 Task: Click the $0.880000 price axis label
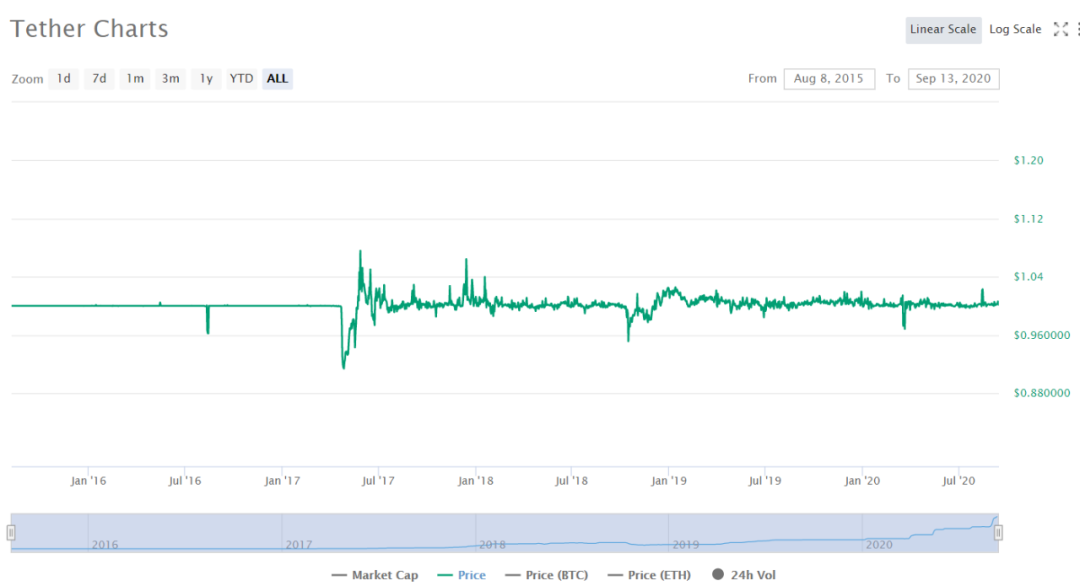click(x=1041, y=393)
